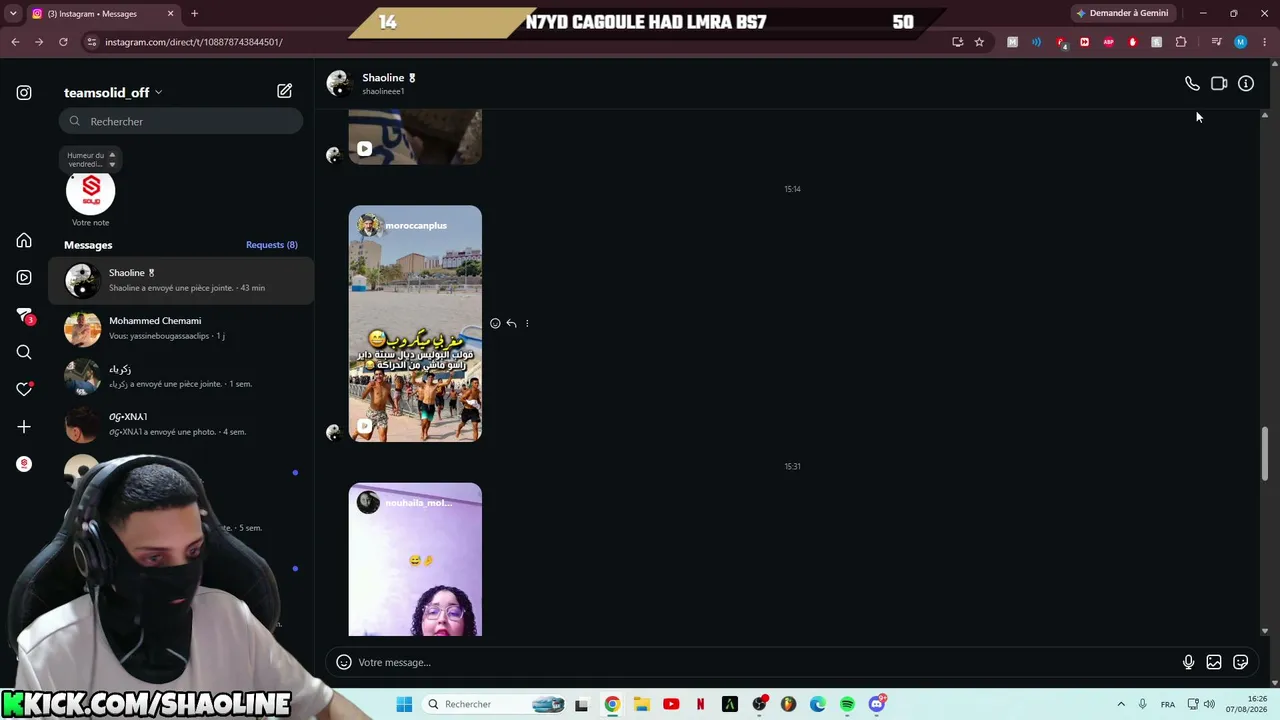Go back to the previous page

(x=15, y=42)
